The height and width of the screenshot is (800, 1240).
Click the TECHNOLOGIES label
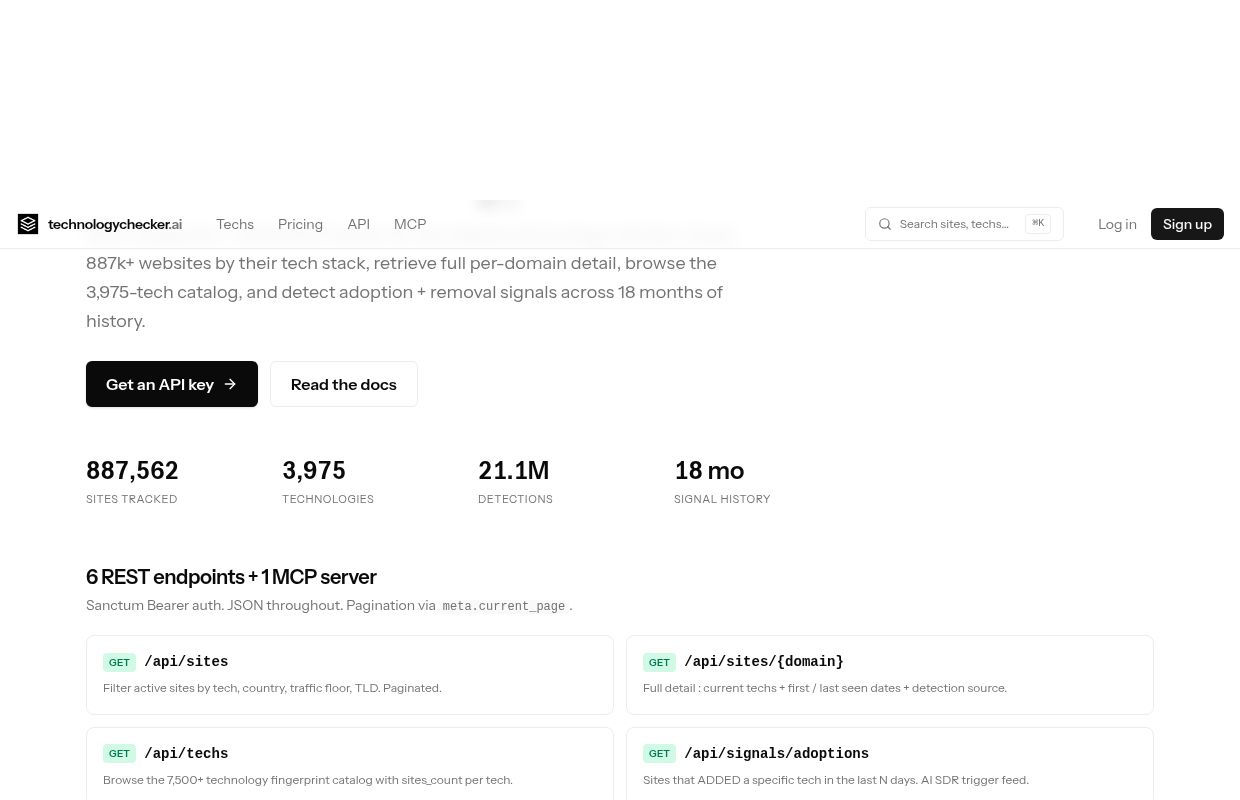coord(328,499)
